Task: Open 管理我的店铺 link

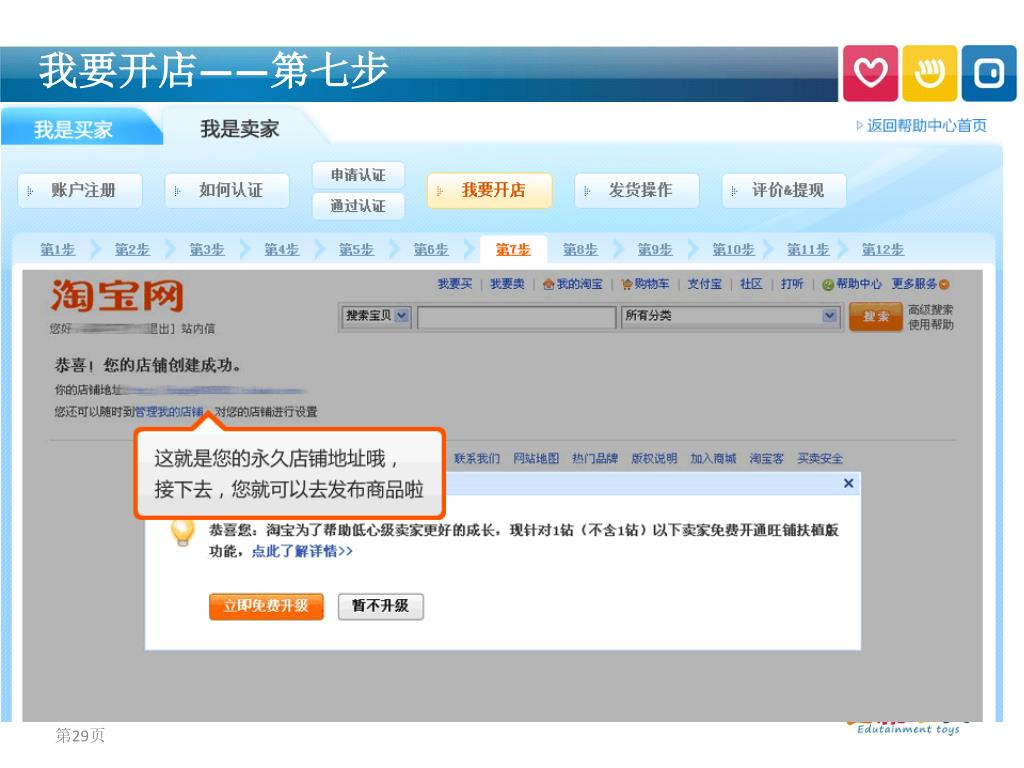Action: click(x=169, y=412)
